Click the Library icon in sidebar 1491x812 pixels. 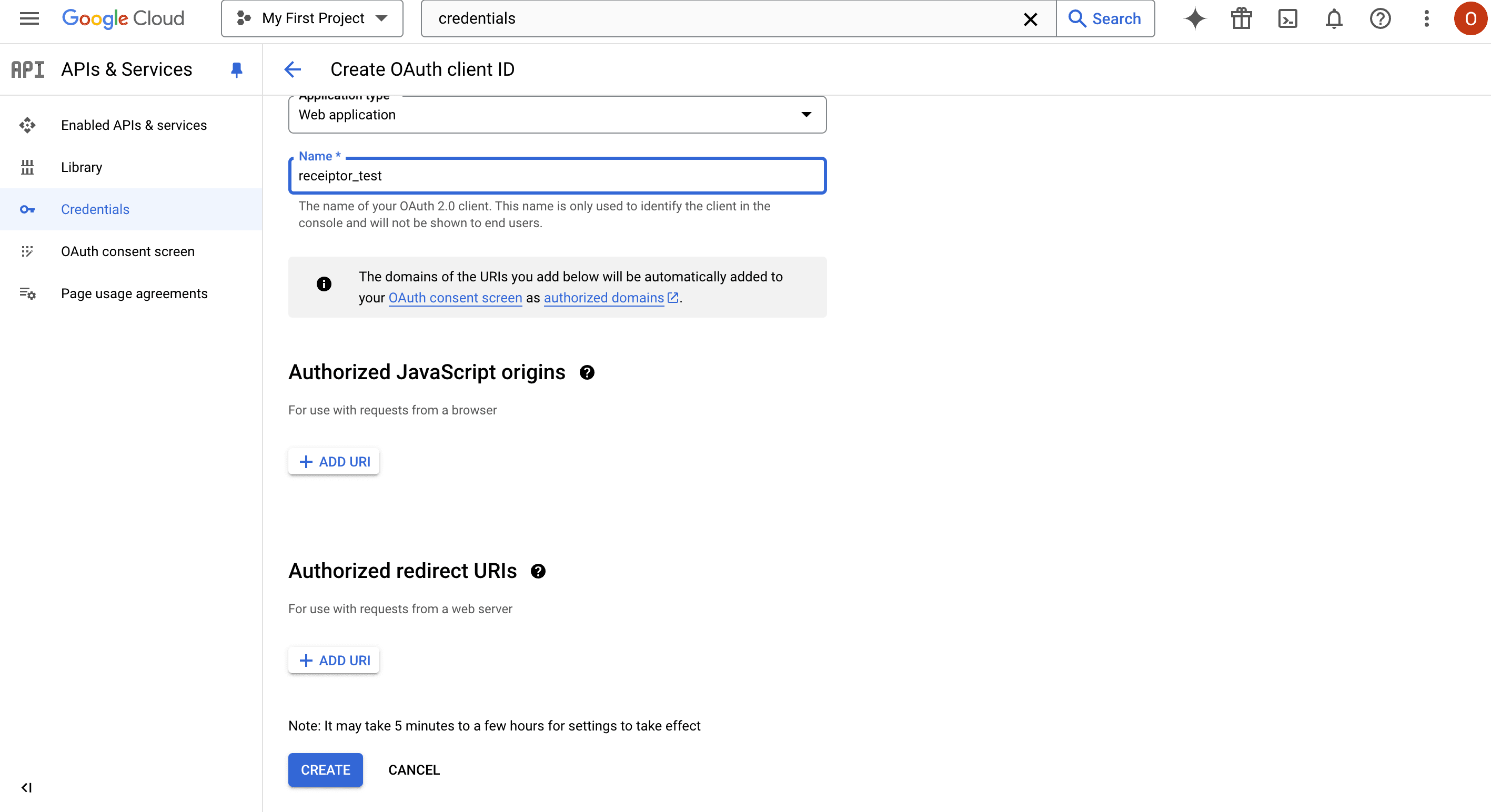click(27, 167)
